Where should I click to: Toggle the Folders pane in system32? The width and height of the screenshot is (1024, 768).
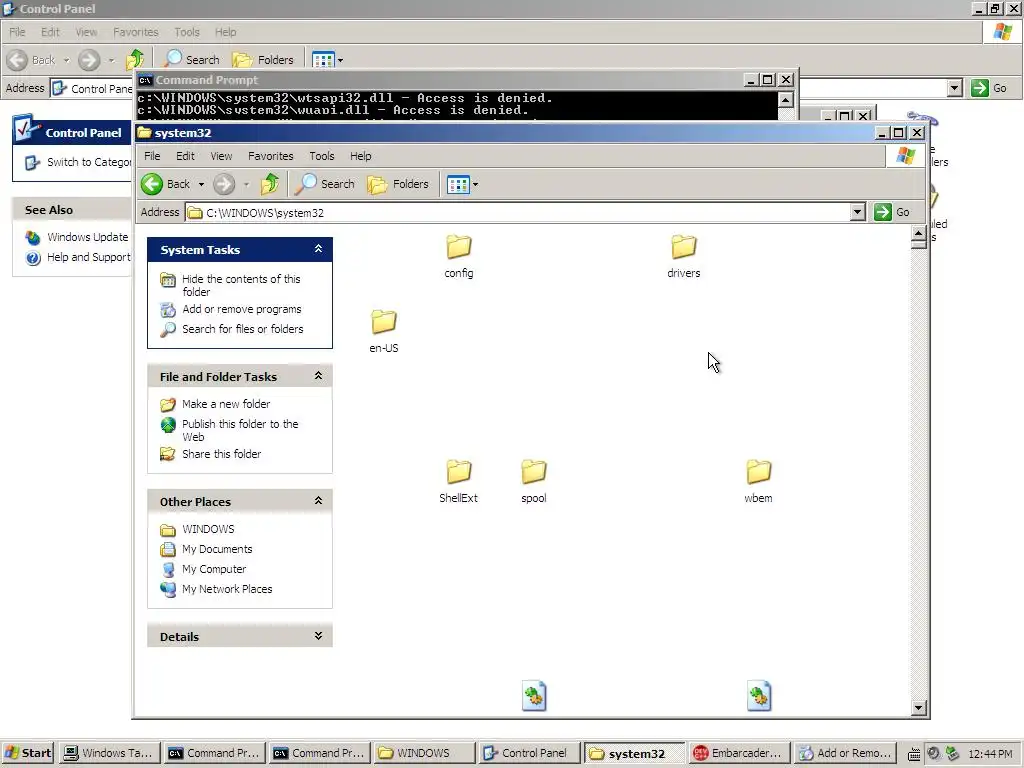pyautogui.click(x=398, y=184)
